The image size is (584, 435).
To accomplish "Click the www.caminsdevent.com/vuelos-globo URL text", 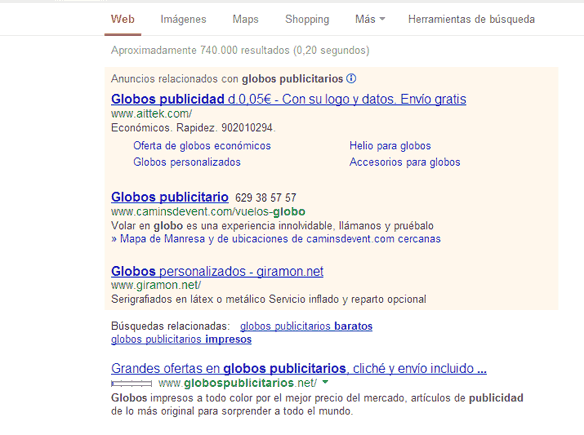I will (208, 212).
